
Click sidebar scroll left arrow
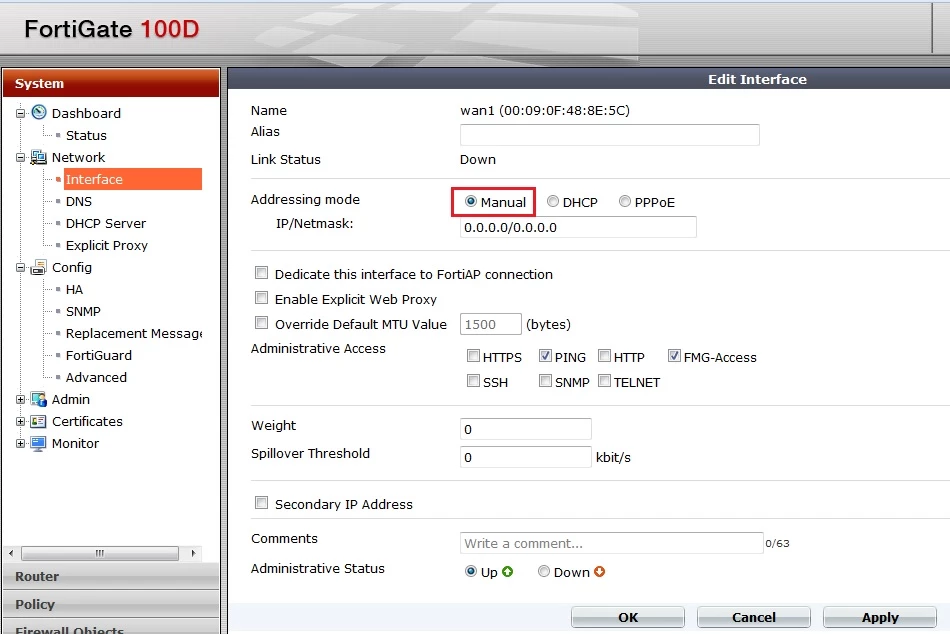click(11, 553)
